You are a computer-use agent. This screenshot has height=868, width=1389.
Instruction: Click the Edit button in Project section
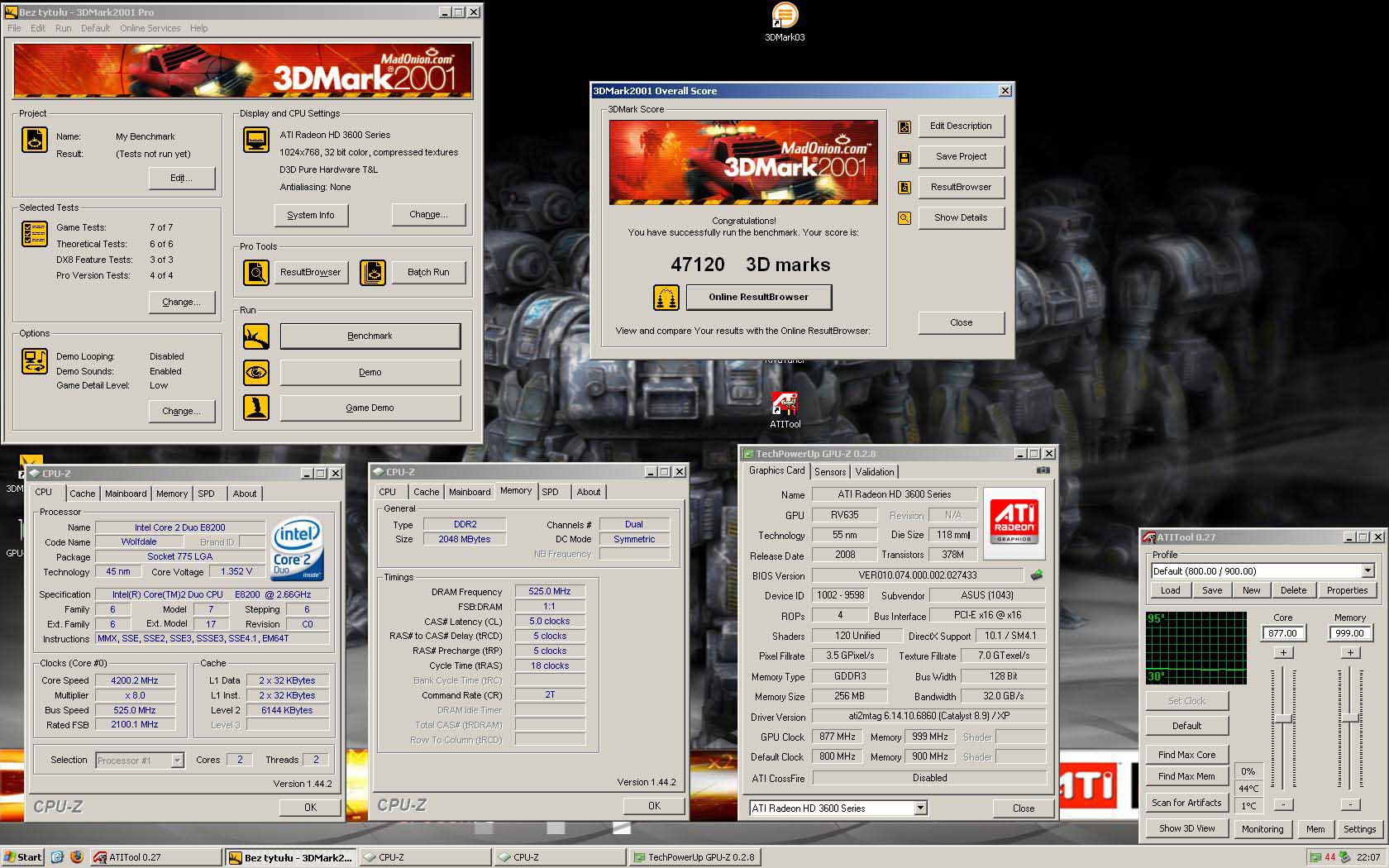tap(181, 179)
